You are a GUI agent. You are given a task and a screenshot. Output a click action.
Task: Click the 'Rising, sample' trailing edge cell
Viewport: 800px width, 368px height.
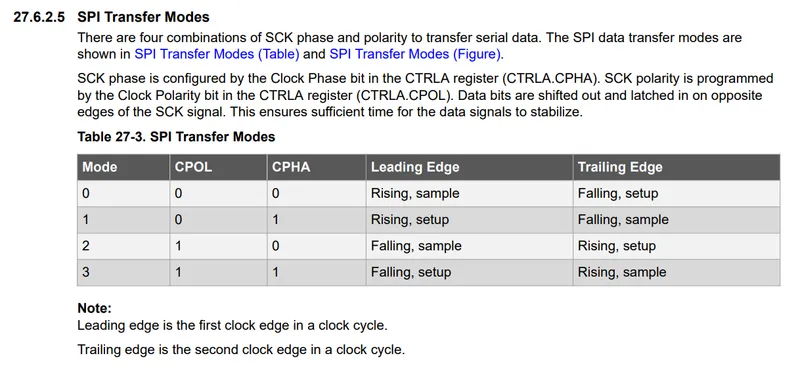pyautogui.click(x=677, y=272)
